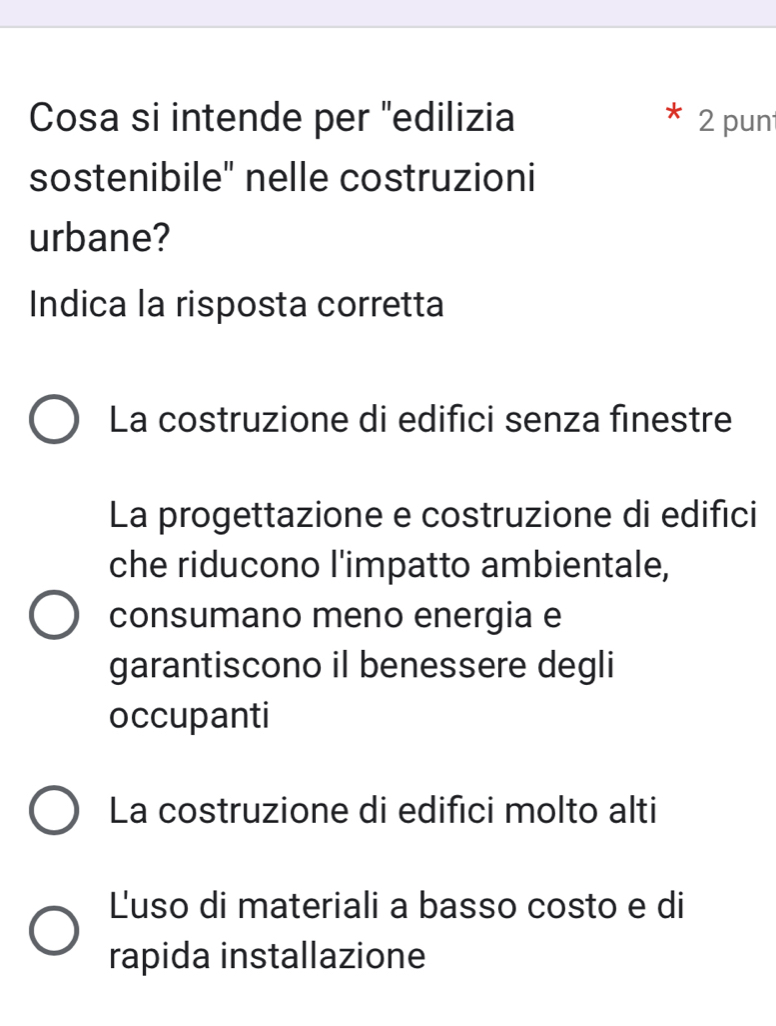Click the lavender header strip at top
776x1026 pixels.
(388, 12)
